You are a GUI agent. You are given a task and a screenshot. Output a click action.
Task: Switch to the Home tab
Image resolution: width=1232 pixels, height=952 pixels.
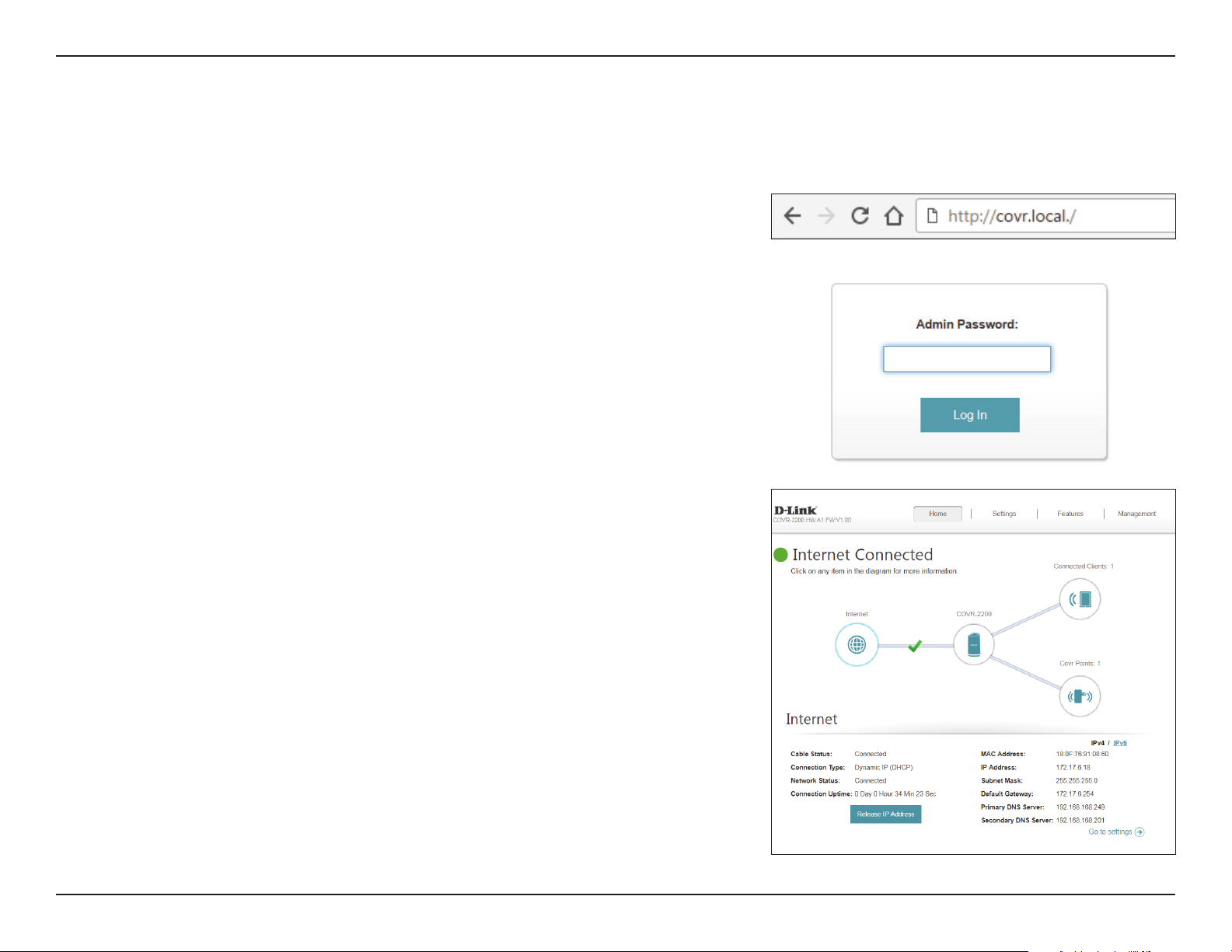[937, 514]
